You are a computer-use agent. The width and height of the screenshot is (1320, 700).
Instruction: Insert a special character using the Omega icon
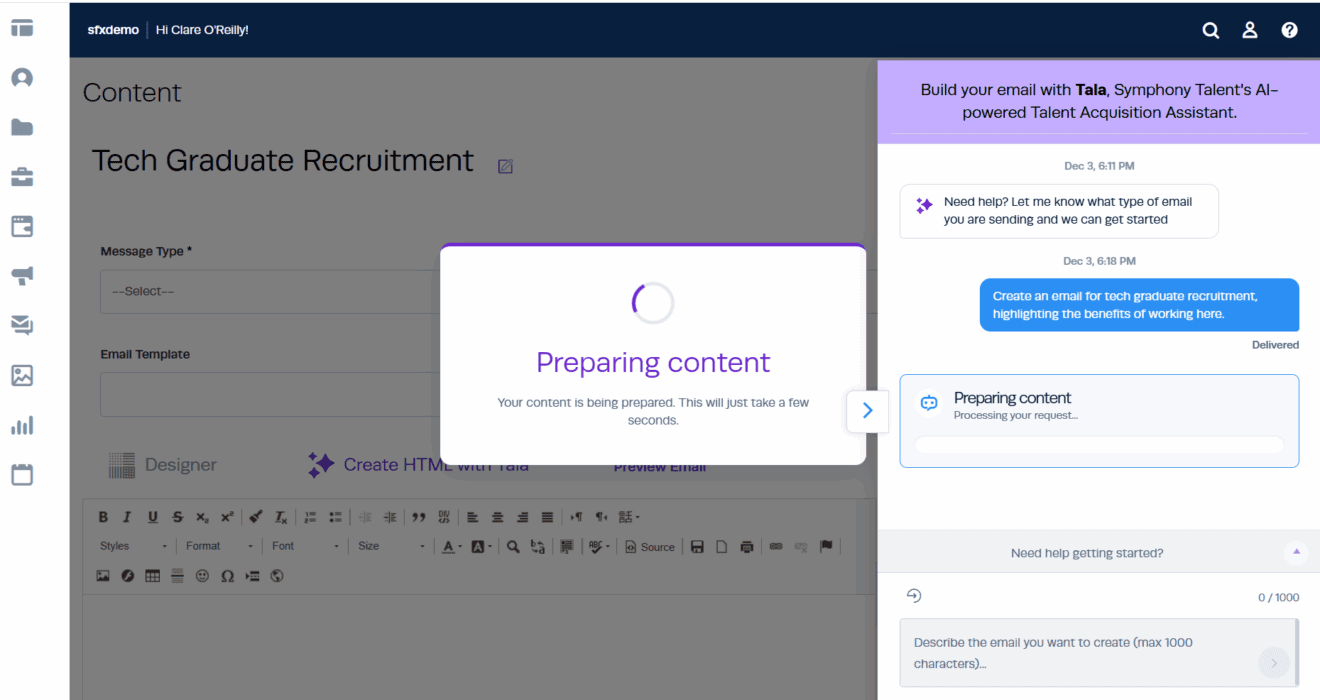(227, 576)
